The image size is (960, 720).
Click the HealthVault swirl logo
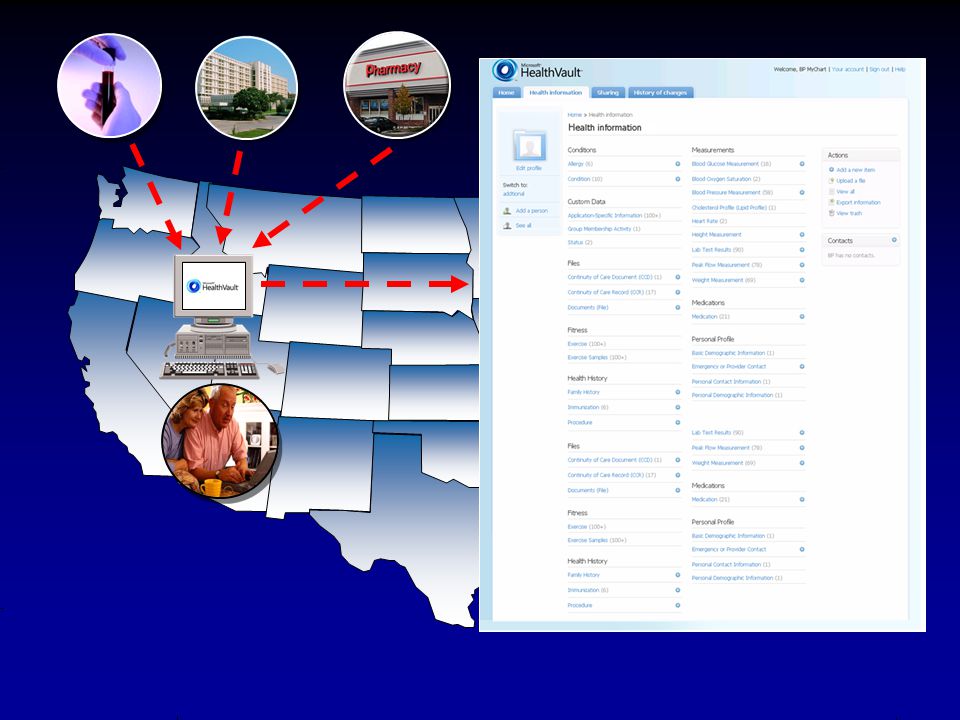[x=504, y=70]
